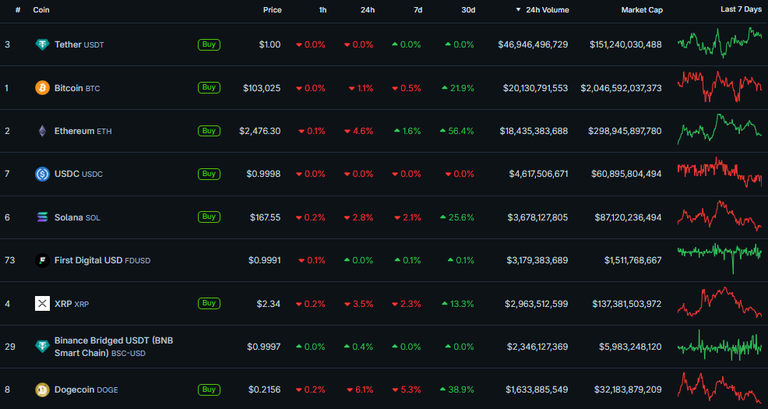Open Dogecoin 7-day sparkline chart
The image size is (768, 409).
click(x=720, y=388)
